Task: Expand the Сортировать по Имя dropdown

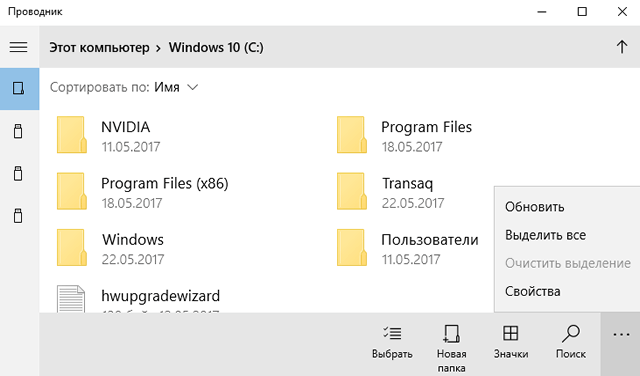Action: [124, 87]
